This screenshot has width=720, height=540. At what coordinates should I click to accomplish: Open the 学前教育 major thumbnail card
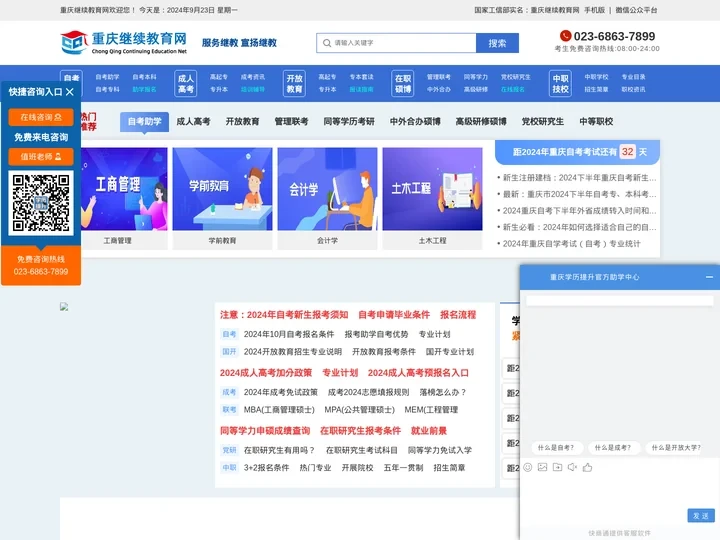click(x=222, y=198)
